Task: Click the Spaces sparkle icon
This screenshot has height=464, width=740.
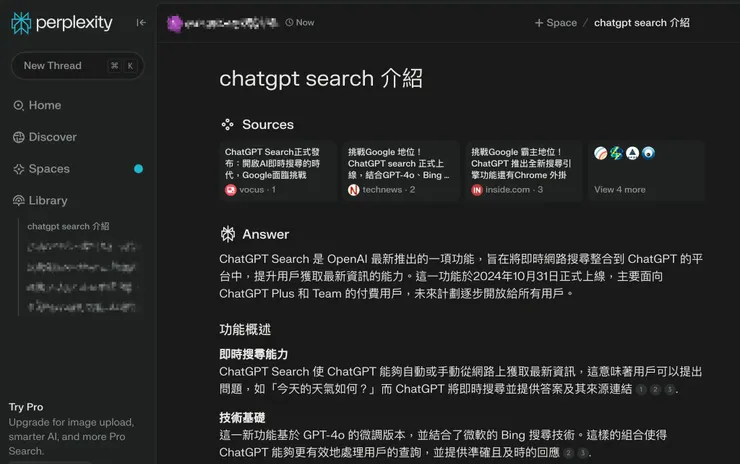Action: 18,169
